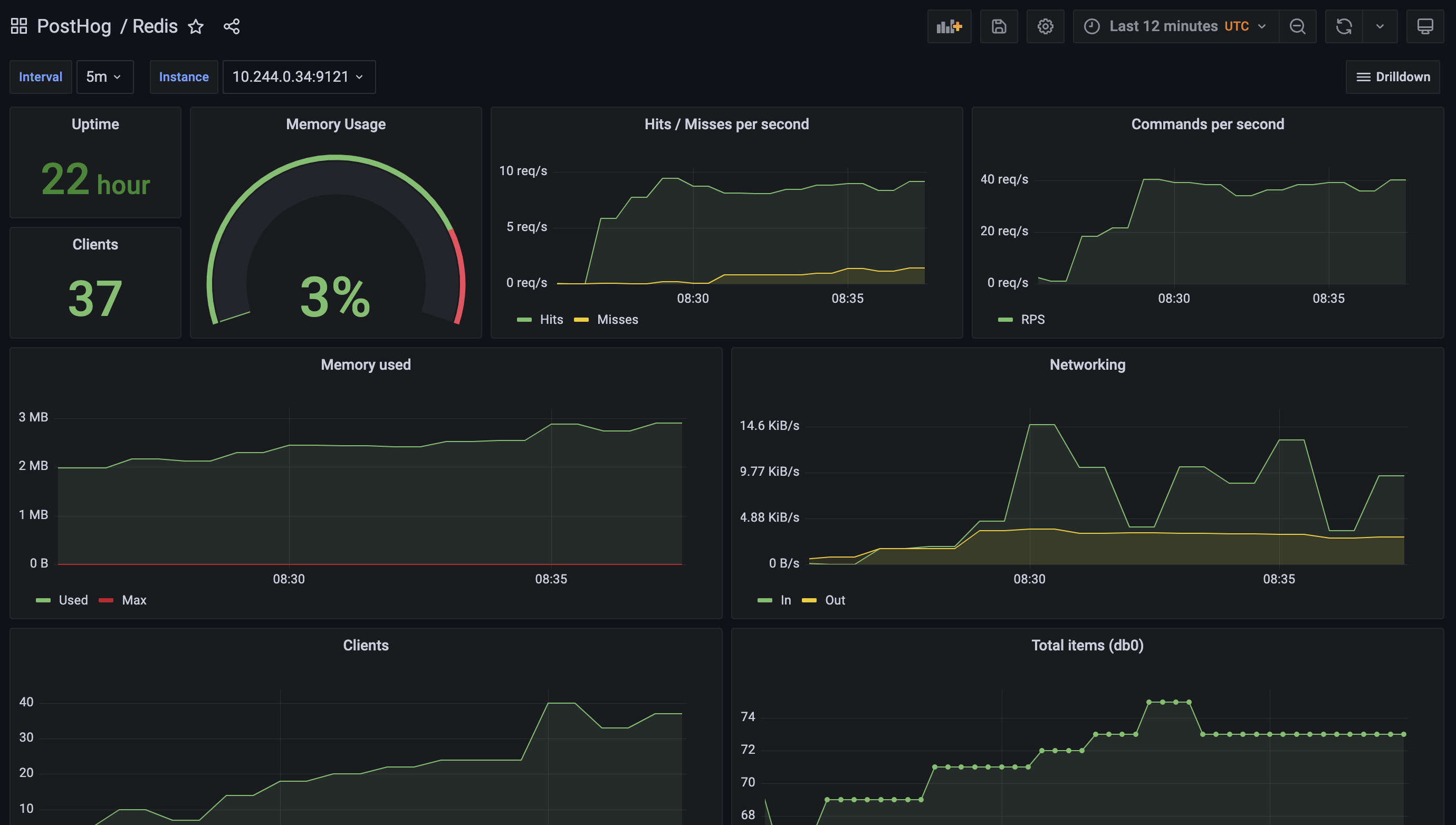Image resolution: width=1456 pixels, height=825 pixels.
Task: Open dashboard settings gear
Action: pos(1045,26)
